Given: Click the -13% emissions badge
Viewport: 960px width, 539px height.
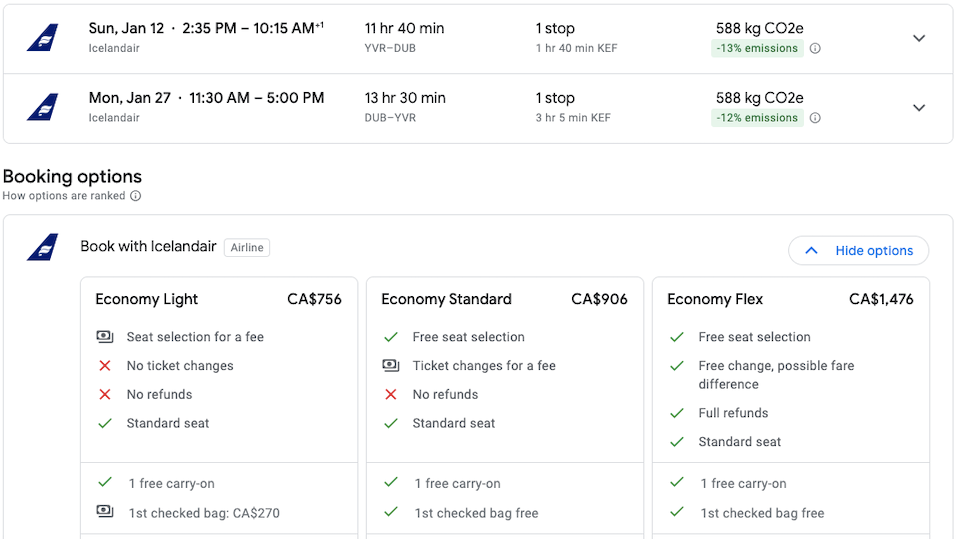Looking at the screenshot, I should click(x=757, y=48).
